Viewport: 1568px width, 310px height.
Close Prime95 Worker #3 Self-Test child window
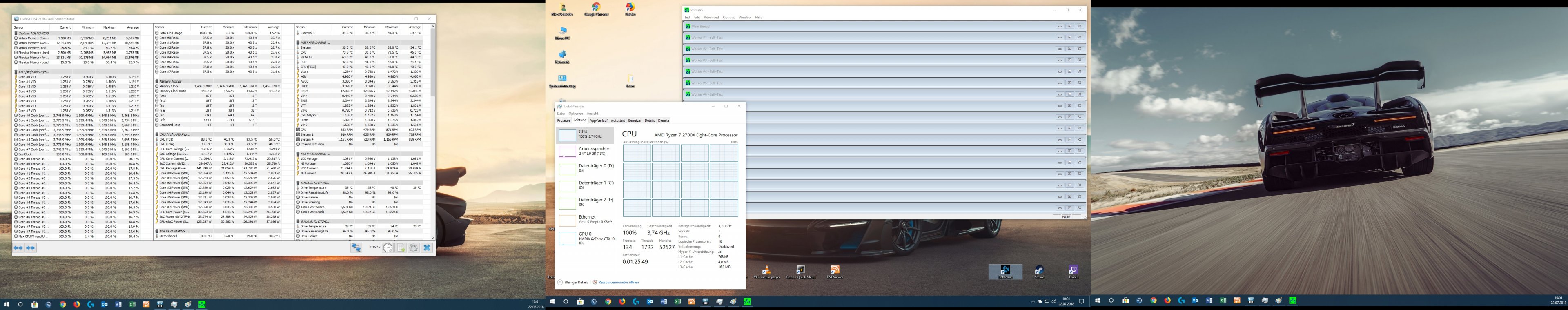(1079, 60)
